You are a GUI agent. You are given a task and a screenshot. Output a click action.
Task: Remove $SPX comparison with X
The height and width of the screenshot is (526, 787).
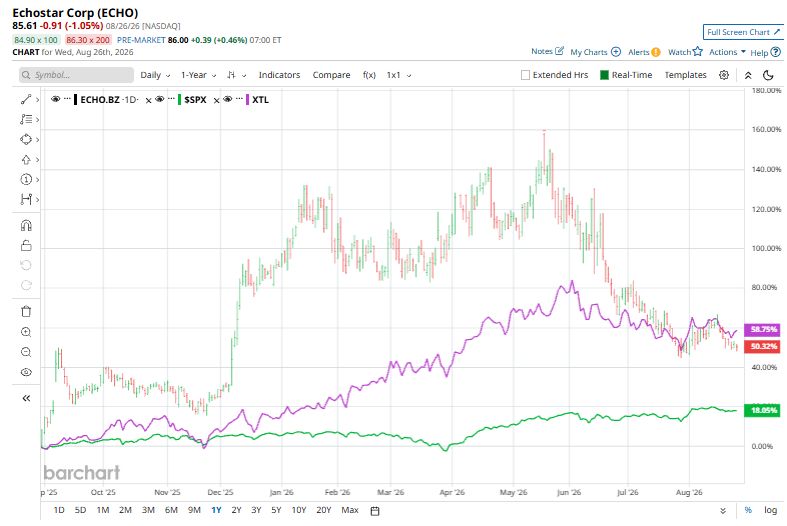coord(149,100)
